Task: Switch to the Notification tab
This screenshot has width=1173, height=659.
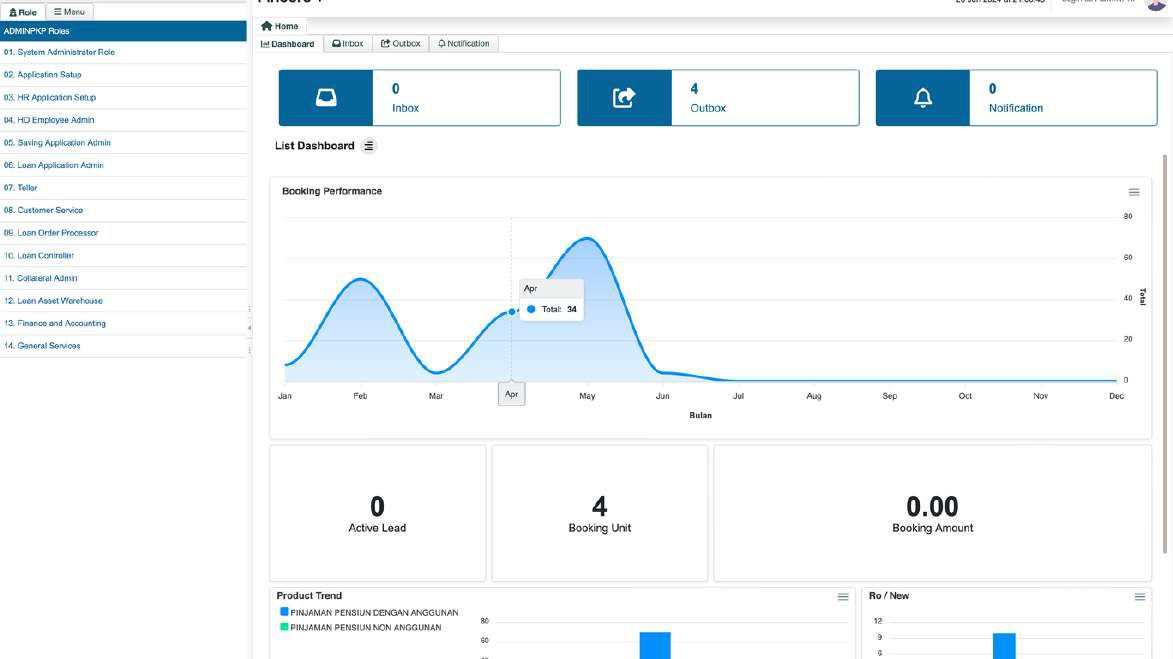Action: coord(464,43)
